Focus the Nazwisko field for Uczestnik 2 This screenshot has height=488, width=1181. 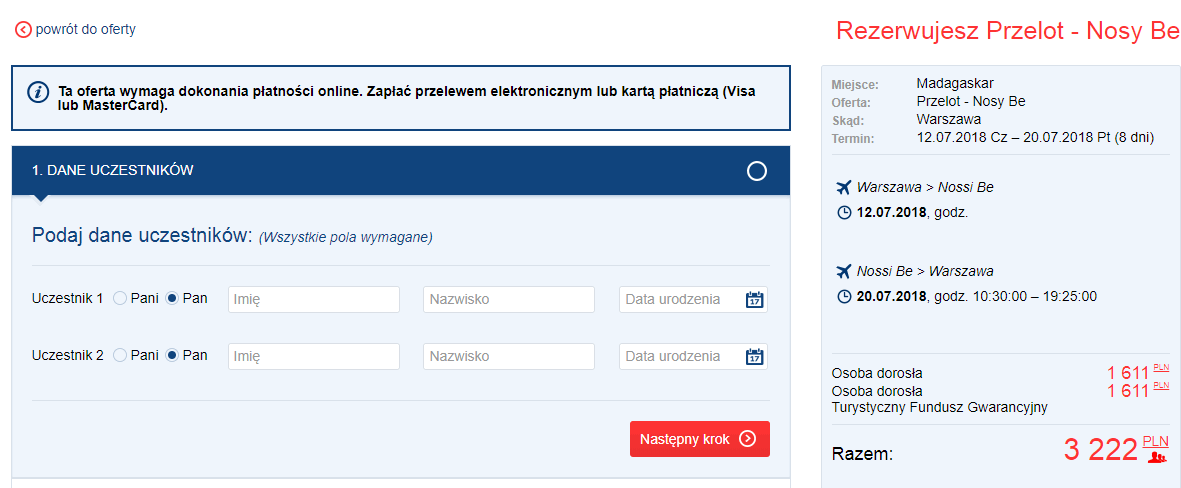[508, 357]
